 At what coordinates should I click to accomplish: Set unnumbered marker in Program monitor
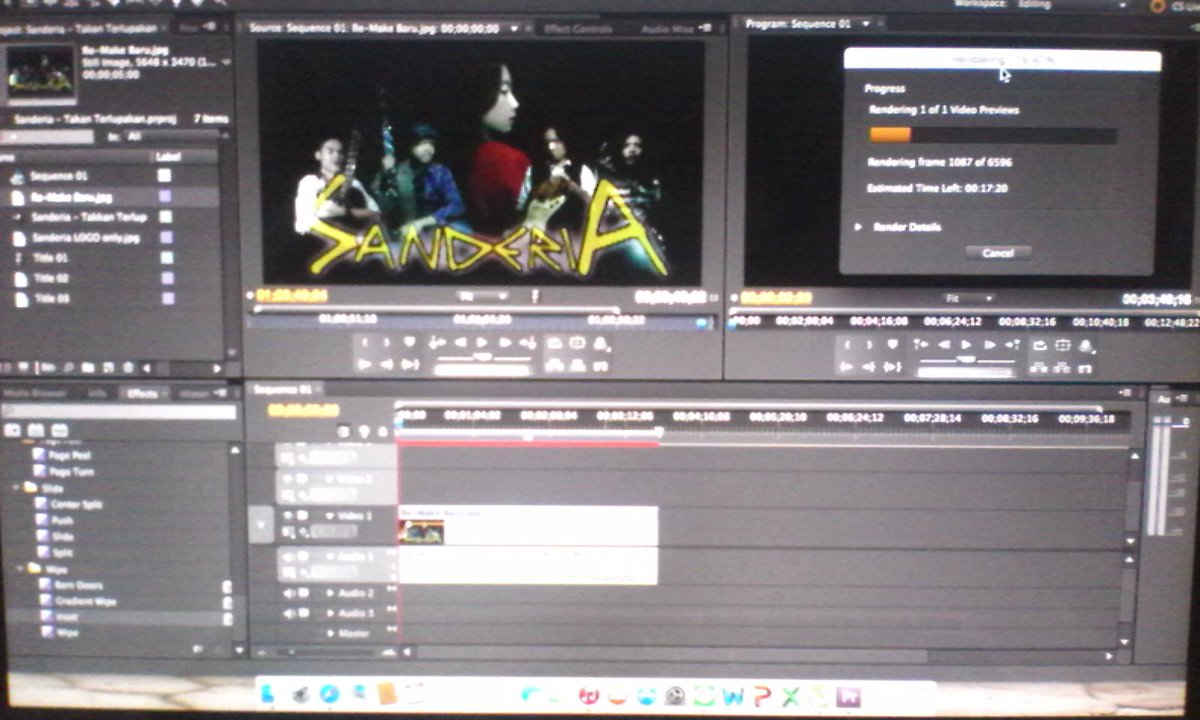pyautogui.click(x=893, y=345)
